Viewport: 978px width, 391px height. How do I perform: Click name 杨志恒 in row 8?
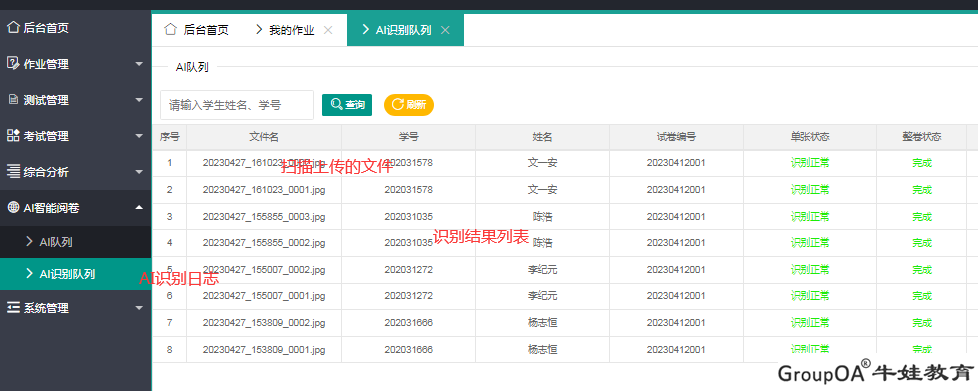point(543,349)
